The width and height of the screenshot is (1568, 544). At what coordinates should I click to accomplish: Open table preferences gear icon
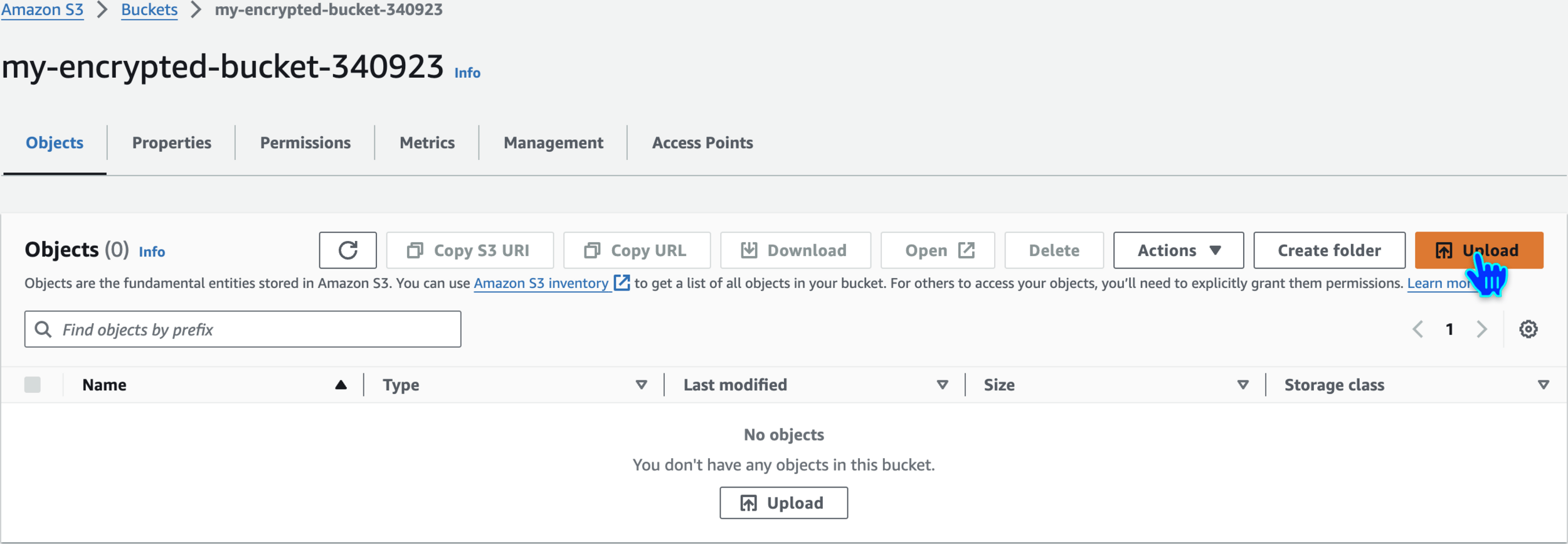coord(1528,329)
